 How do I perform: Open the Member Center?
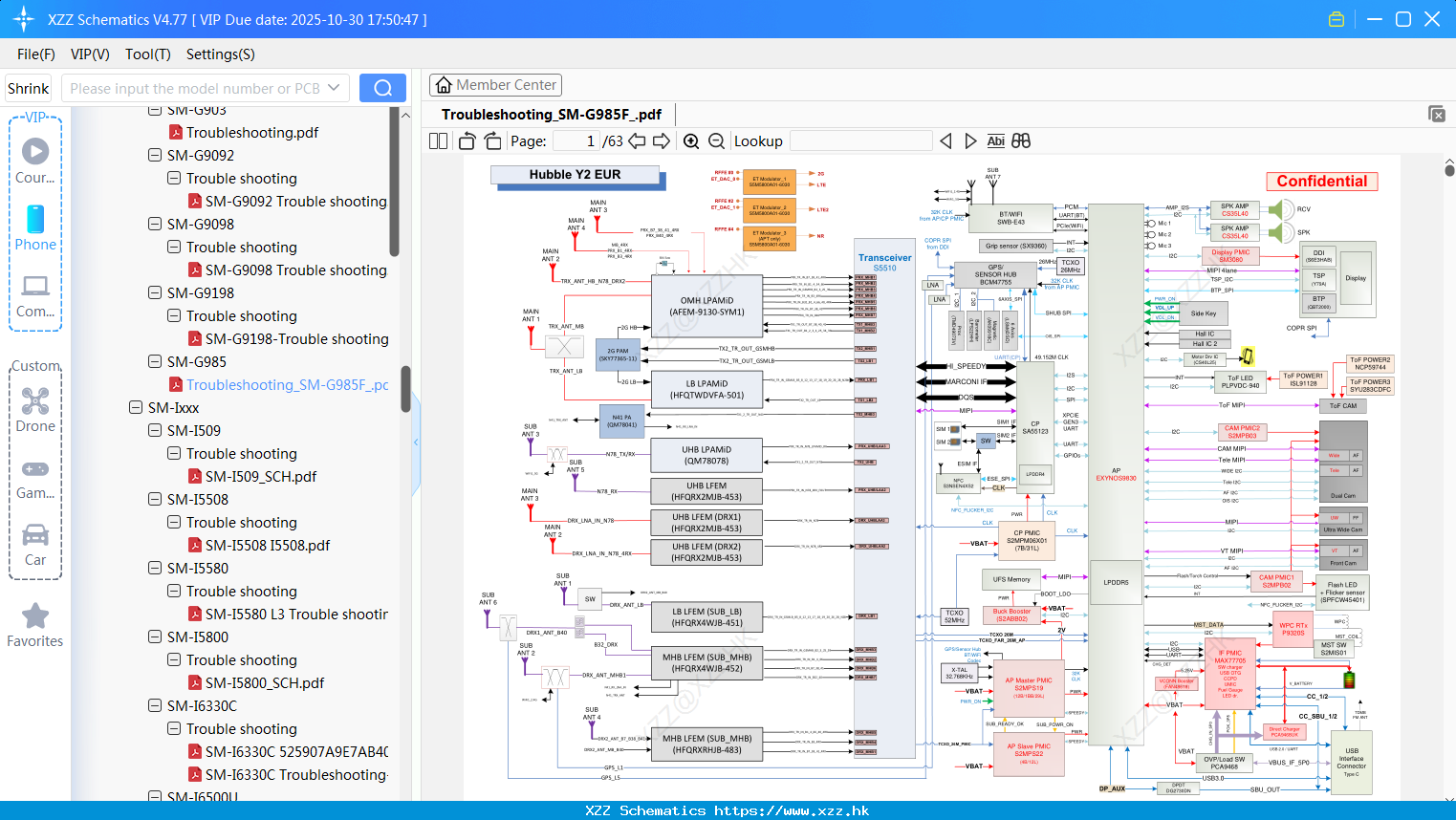coord(495,85)
